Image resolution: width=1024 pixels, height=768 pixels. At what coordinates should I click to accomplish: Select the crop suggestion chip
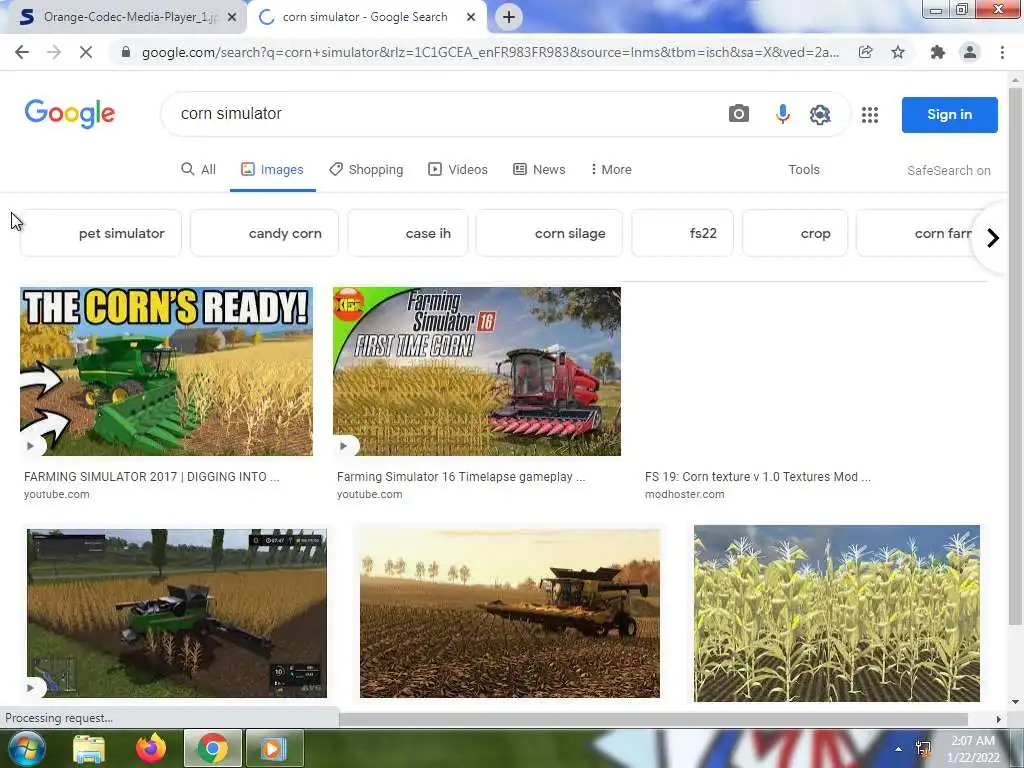[795, 233]
